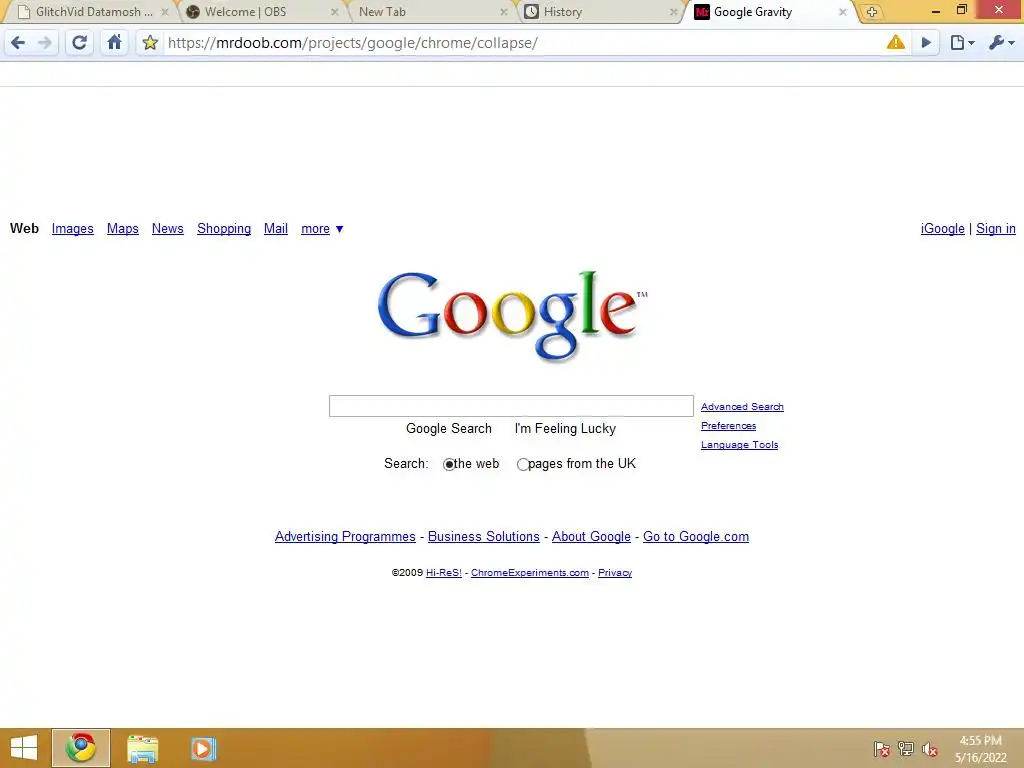Click the network tray icon
This screenshot has height=768, width=1024.
point(906,749)
